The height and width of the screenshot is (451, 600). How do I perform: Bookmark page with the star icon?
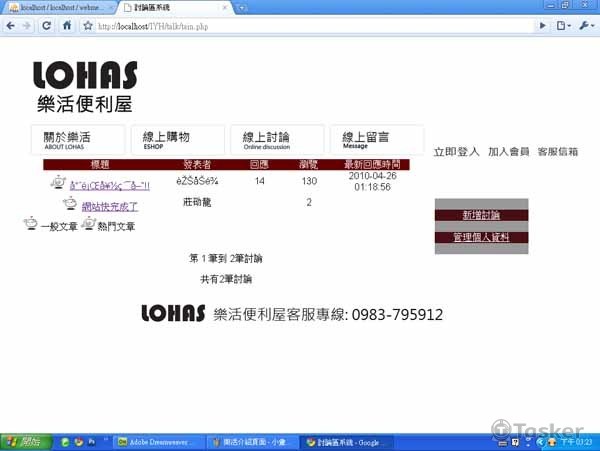pyautogui.click(x=88, y=26)
